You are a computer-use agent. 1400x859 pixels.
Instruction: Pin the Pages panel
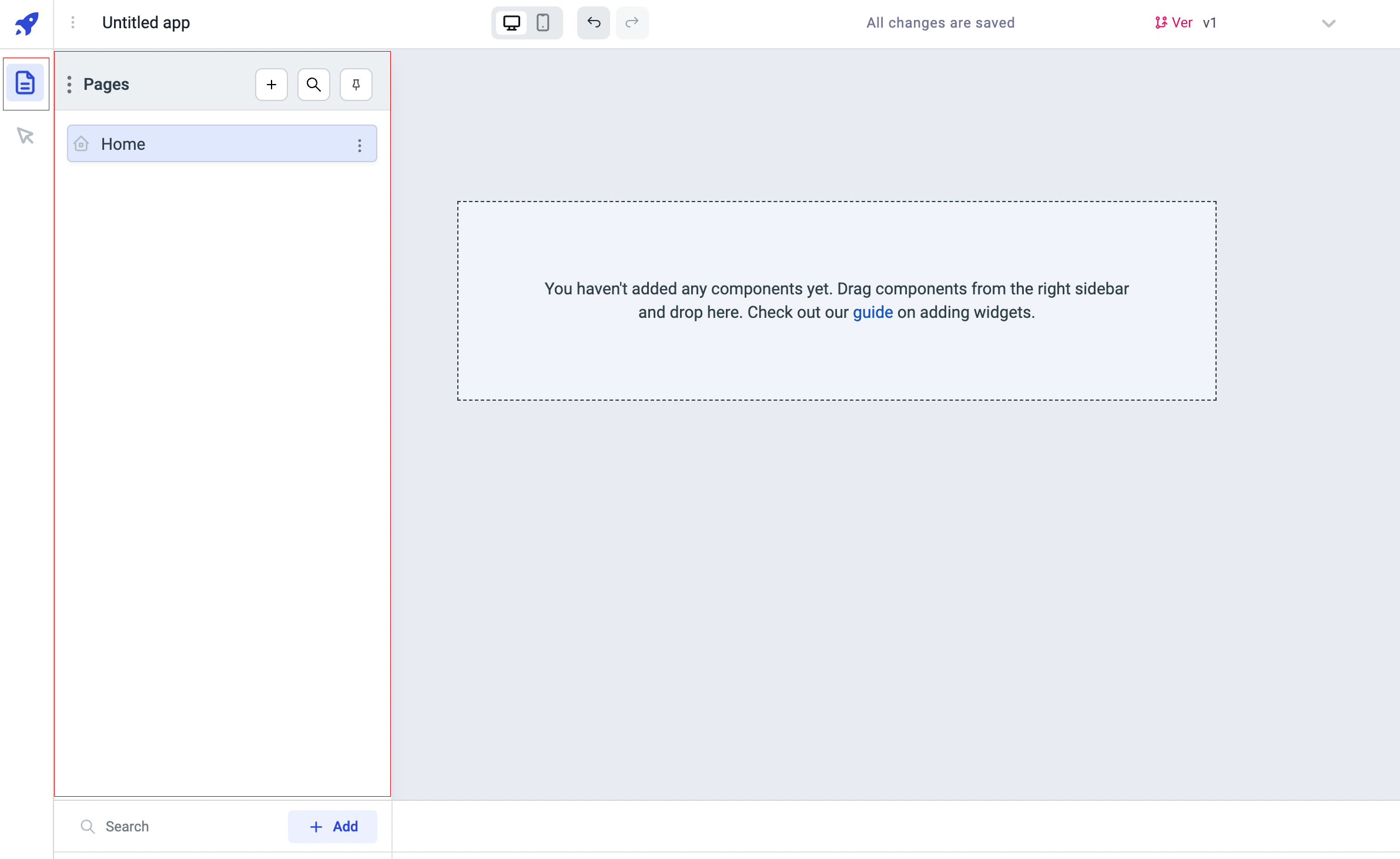356,85
